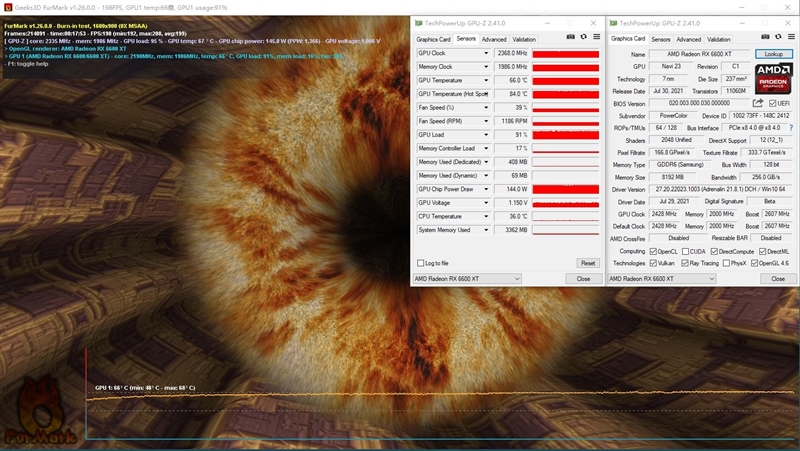The image size is (800, 451).
Task: Open Memory Controller Load sensor dropdown
Action: tap(486, 148)
